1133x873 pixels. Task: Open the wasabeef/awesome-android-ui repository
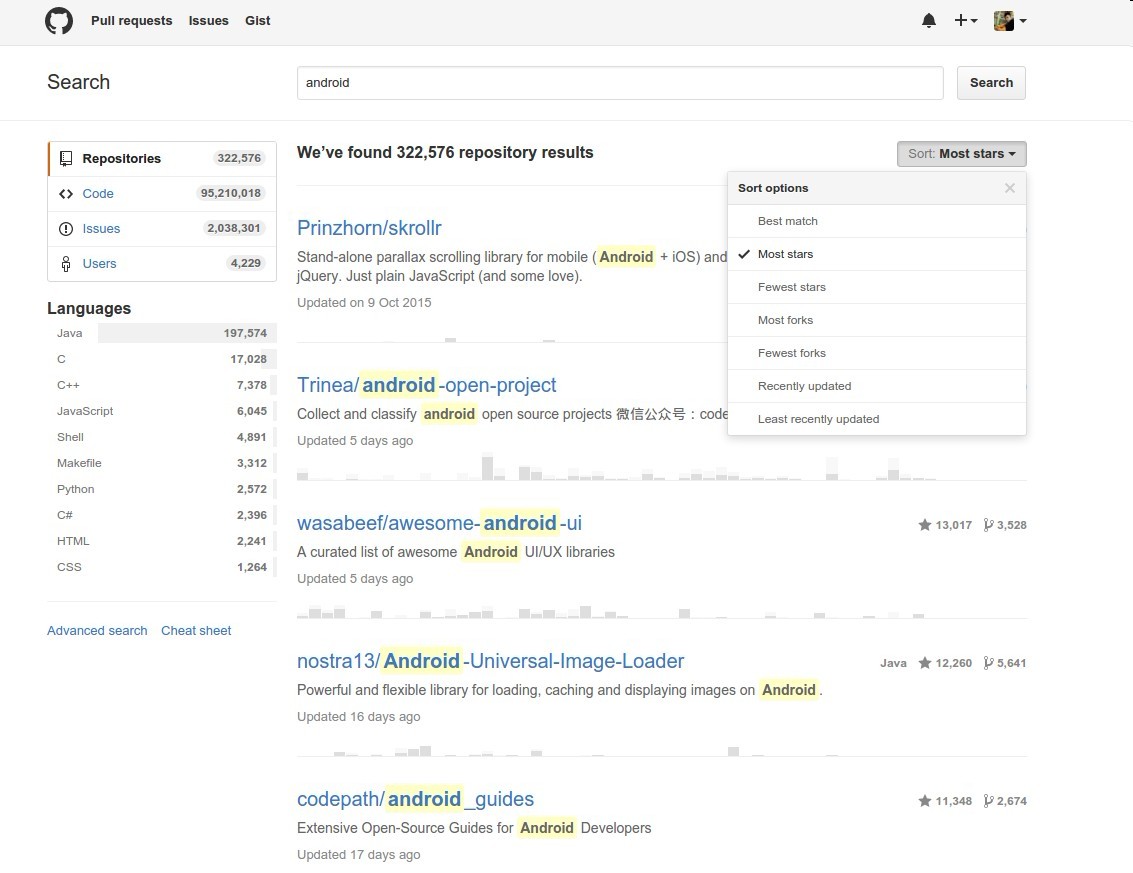(x=439, y=523)
